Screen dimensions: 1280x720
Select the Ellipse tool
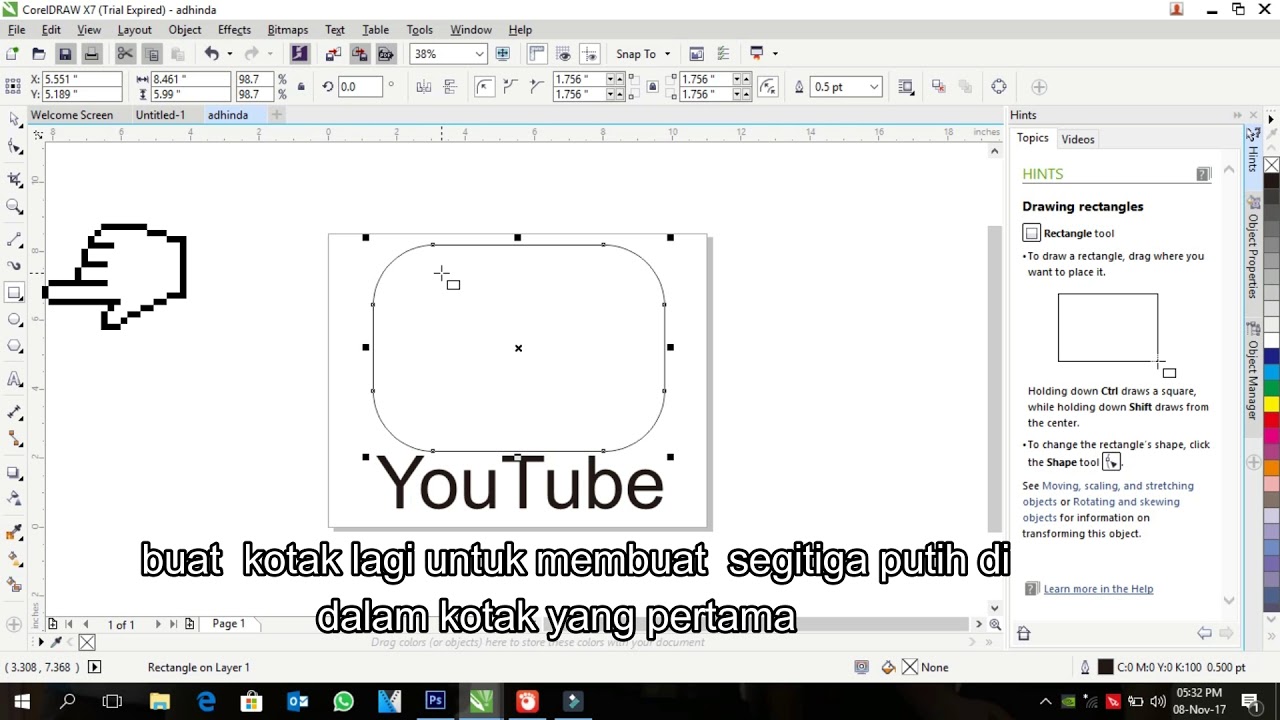click(x=14, y=320)
